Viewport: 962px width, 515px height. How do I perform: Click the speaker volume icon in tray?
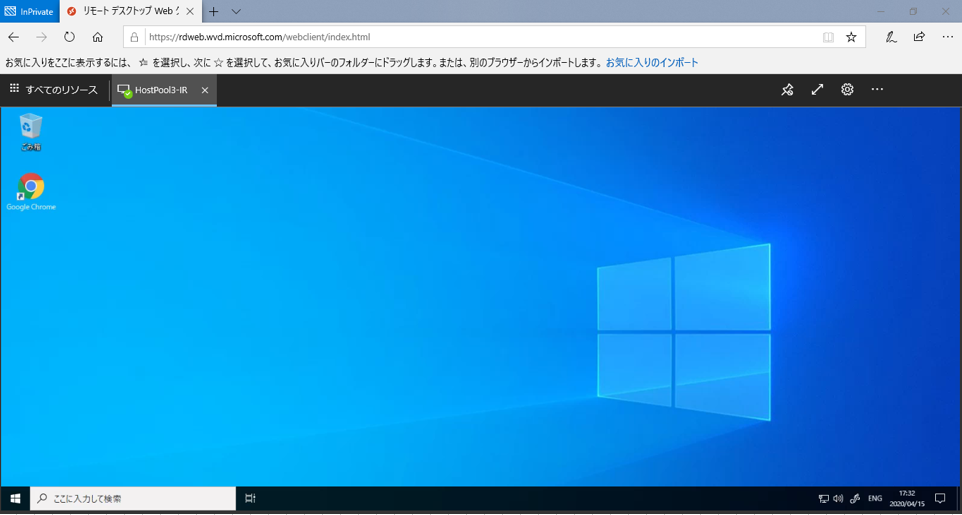coord(838,498)
